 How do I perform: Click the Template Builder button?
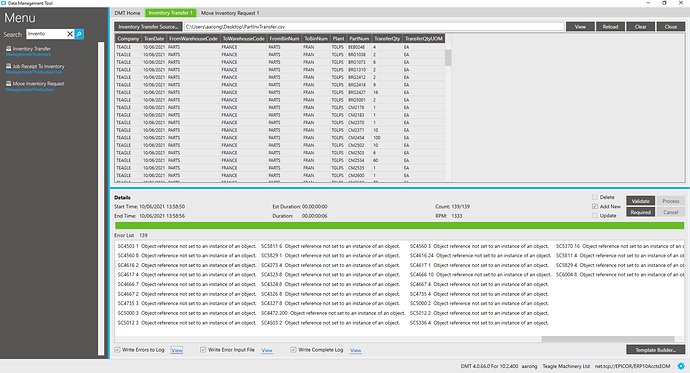[x=656, y=350]
